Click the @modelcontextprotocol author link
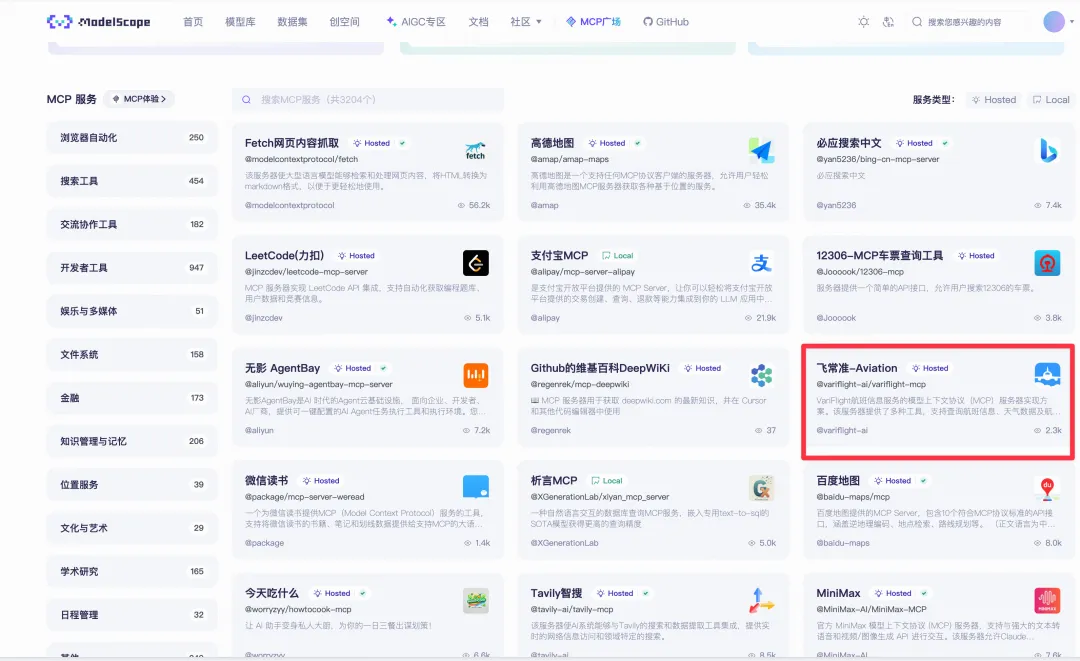1080x661 pixels. pyautogui.click(x=289, y=205)
